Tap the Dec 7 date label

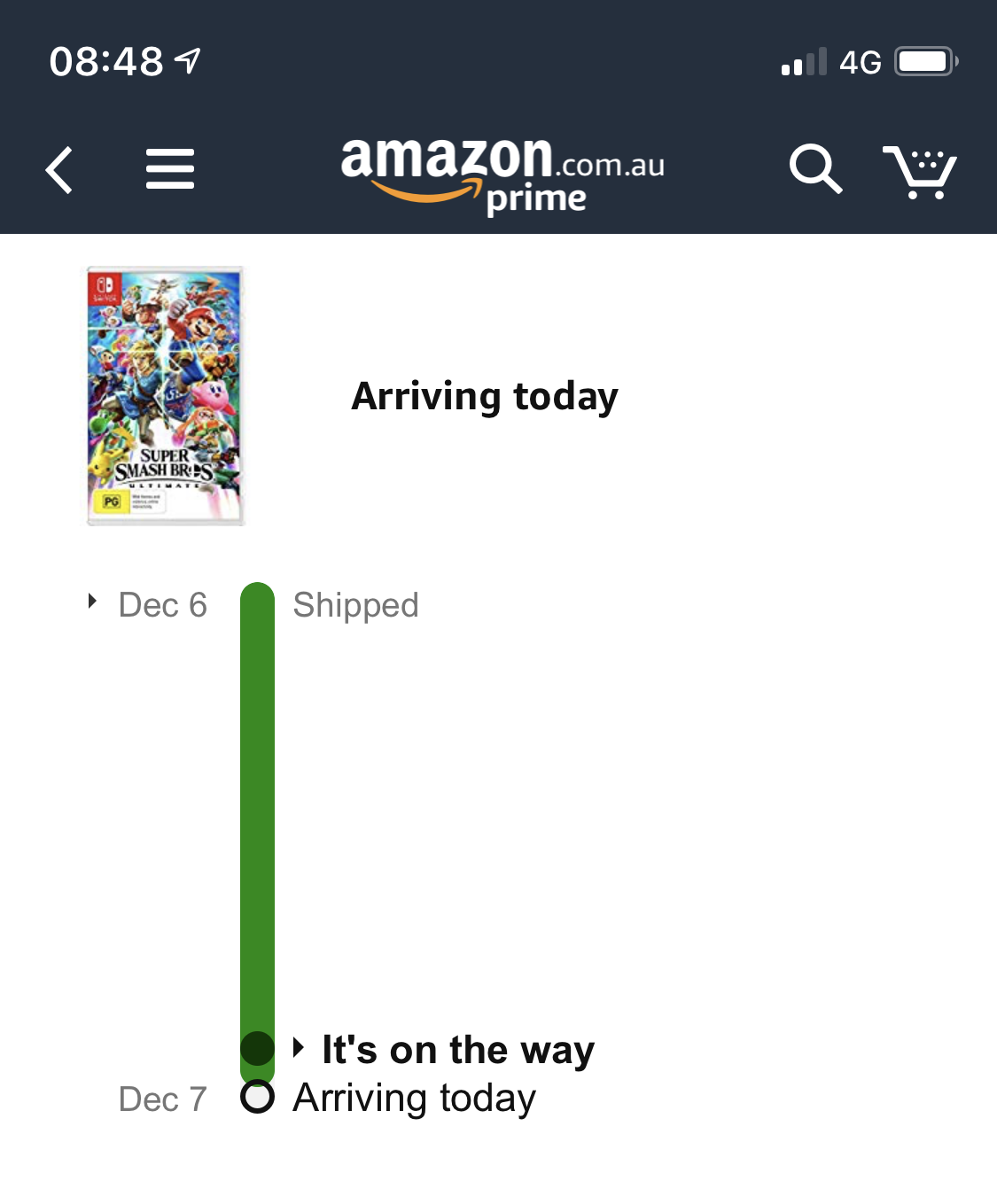click(162, 1099)
